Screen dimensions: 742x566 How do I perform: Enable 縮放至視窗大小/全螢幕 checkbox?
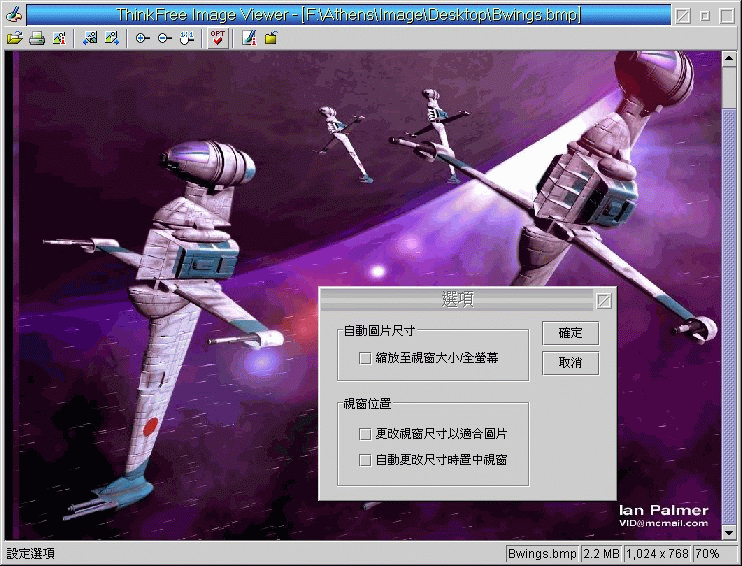click(x=365, y=358)
